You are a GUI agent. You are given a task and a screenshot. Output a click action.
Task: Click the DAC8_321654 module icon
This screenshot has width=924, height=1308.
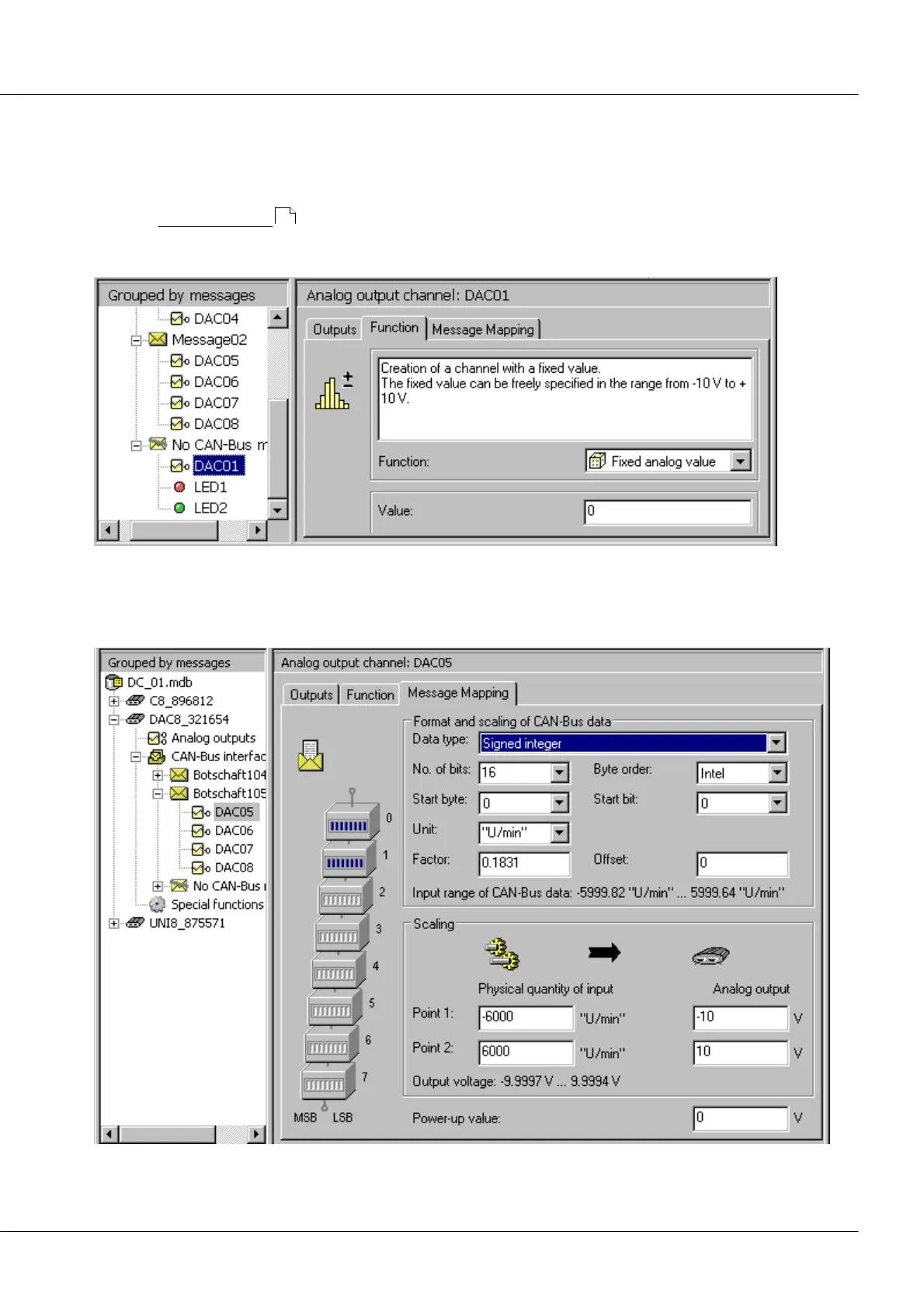pos(135,719)
